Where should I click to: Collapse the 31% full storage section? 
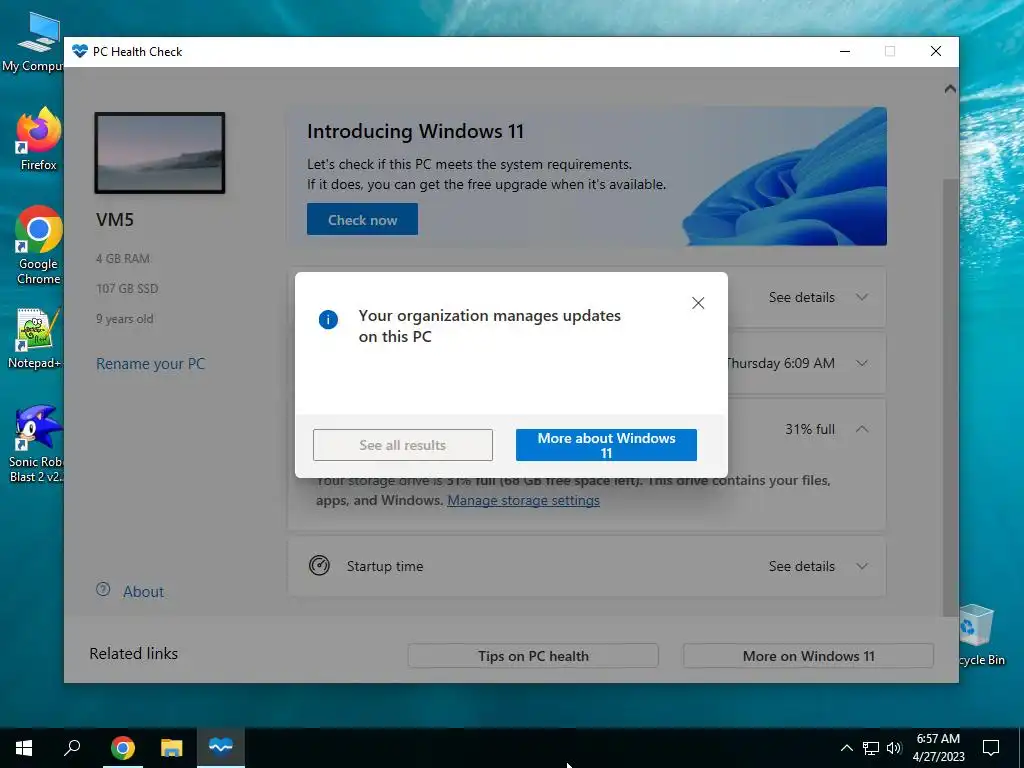point(862,429)
